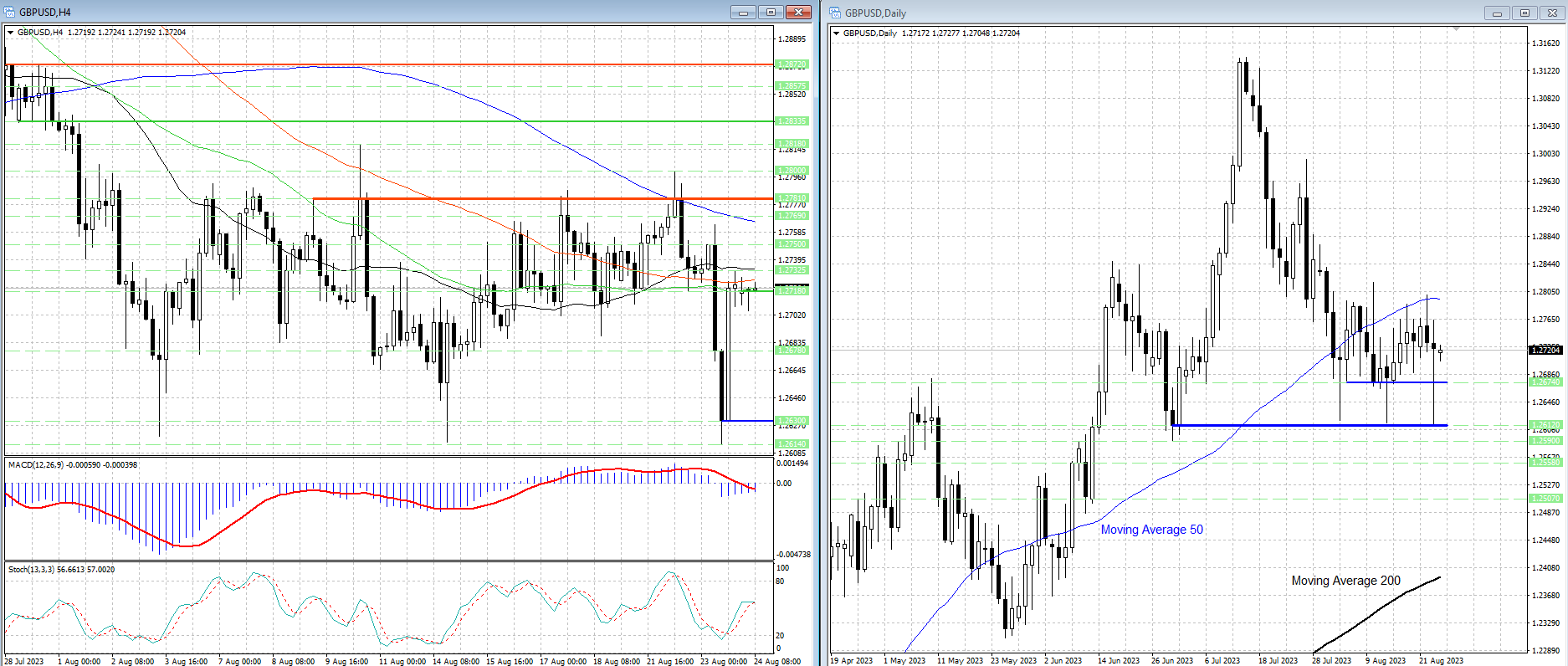1568x666 pixels.
Task: Click the 'Moving Average 50' text label
Action: tap(1151, 530)
